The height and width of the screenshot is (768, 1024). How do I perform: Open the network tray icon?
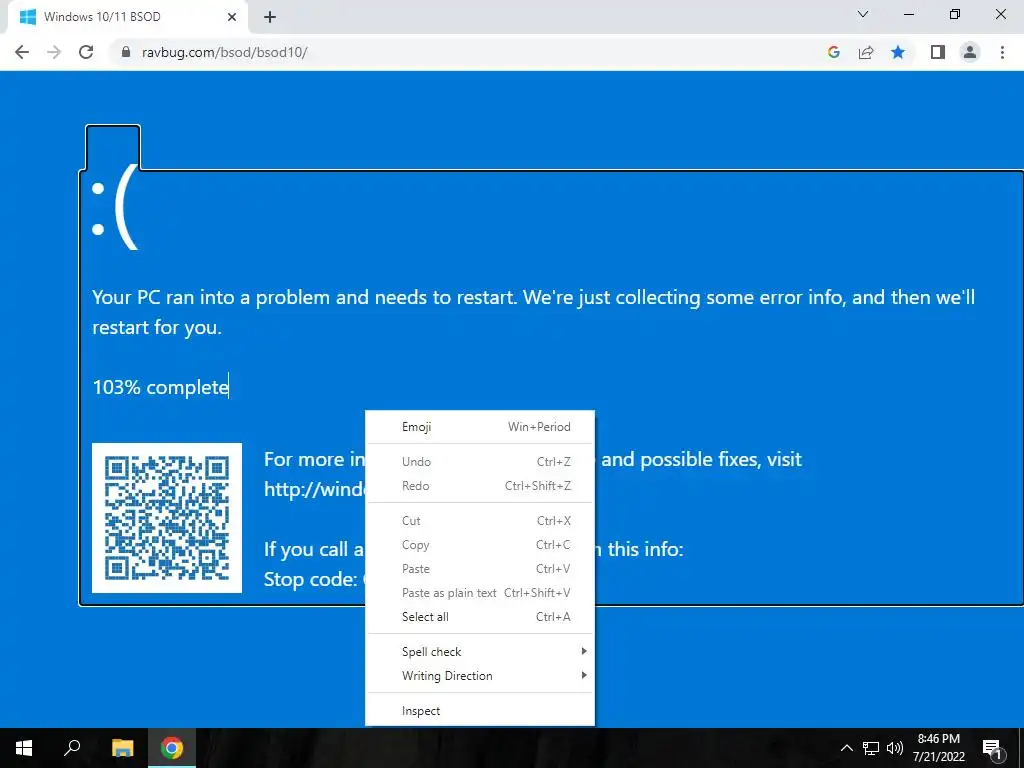(871, 748)
